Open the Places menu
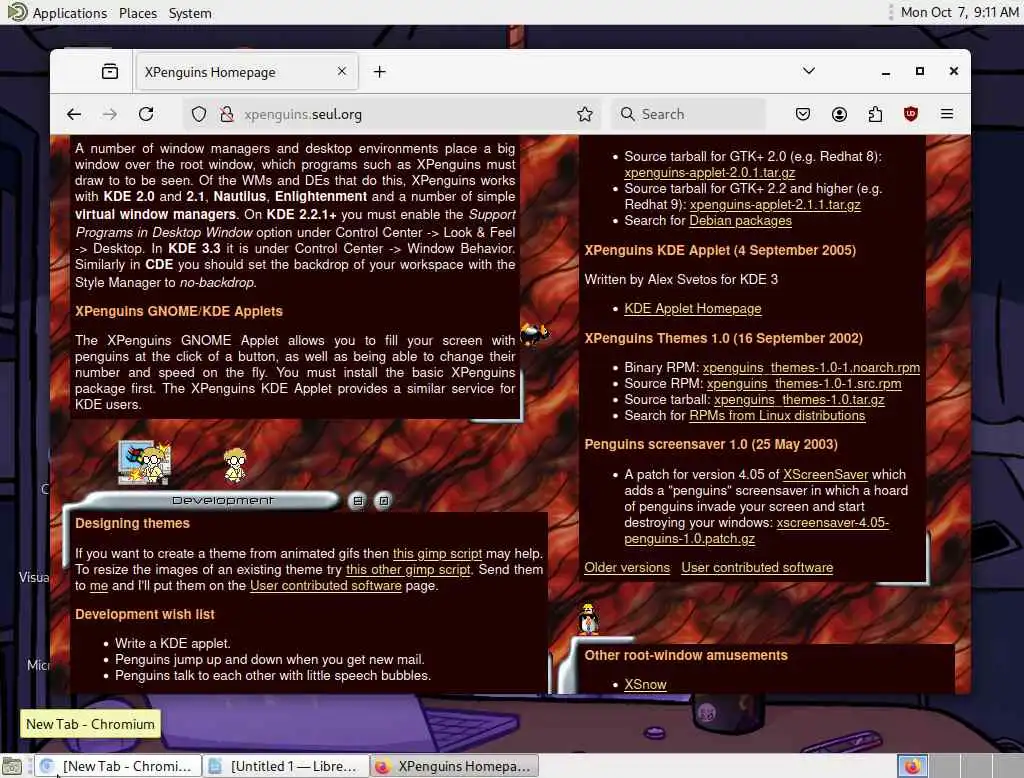The height and width of the screenshot is (778, 1024). (x=138, y=13)
